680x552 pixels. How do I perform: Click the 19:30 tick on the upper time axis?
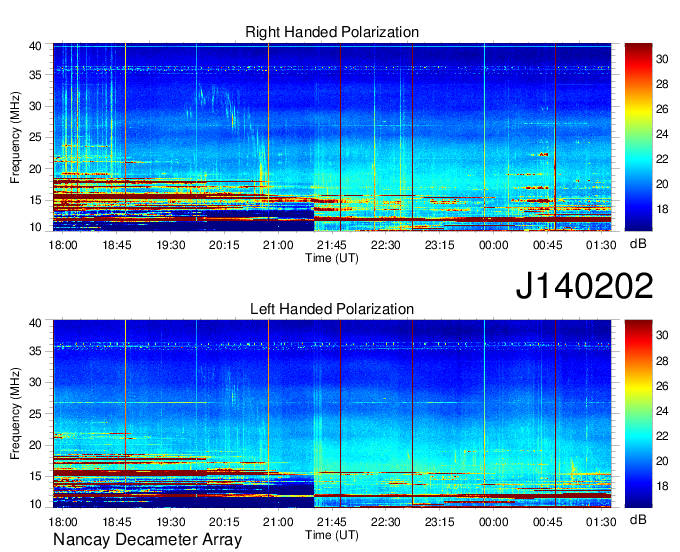pyautogui.click(x=170, y=245)
